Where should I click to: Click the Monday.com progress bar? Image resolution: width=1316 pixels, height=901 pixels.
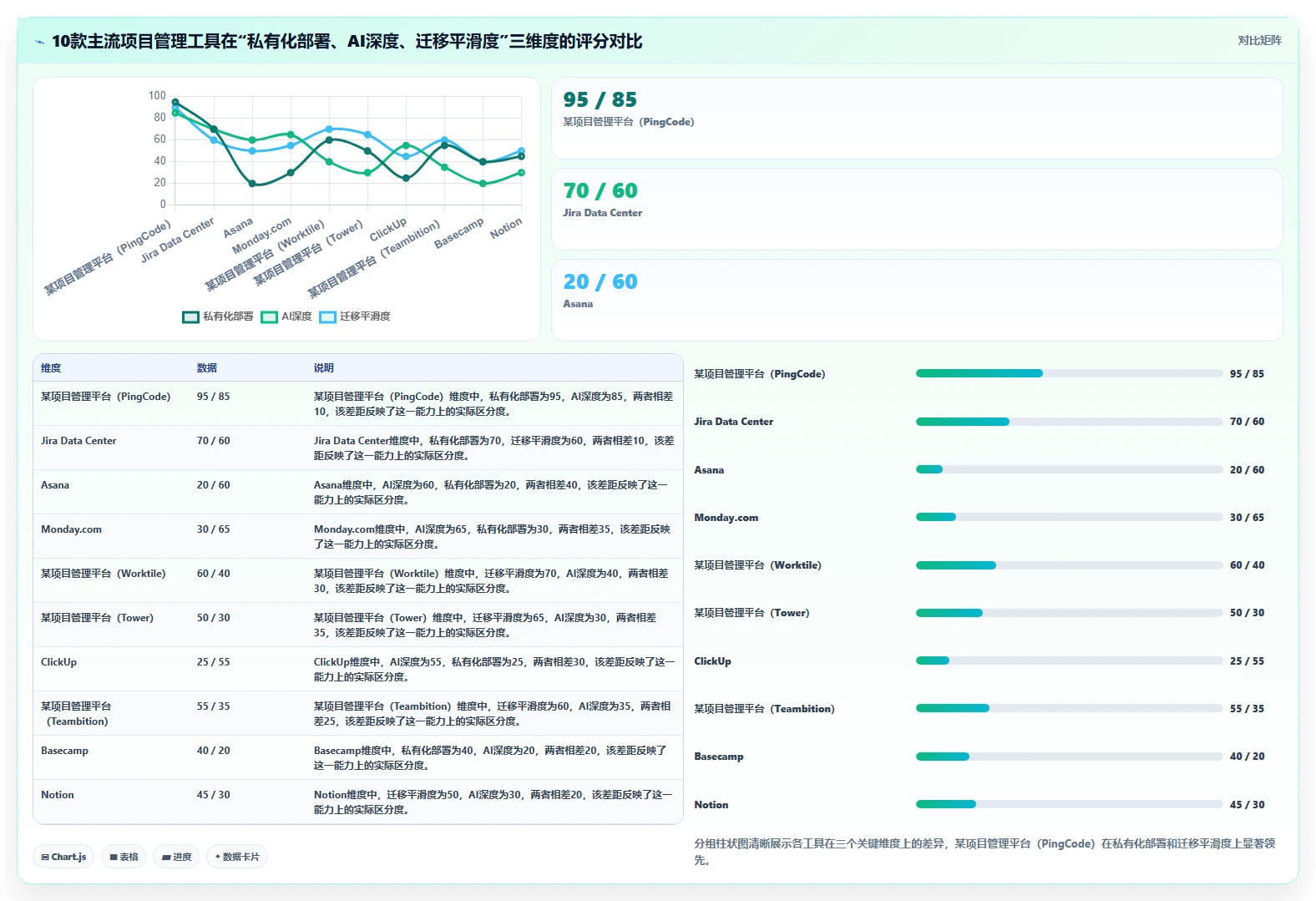(1069, 517)
